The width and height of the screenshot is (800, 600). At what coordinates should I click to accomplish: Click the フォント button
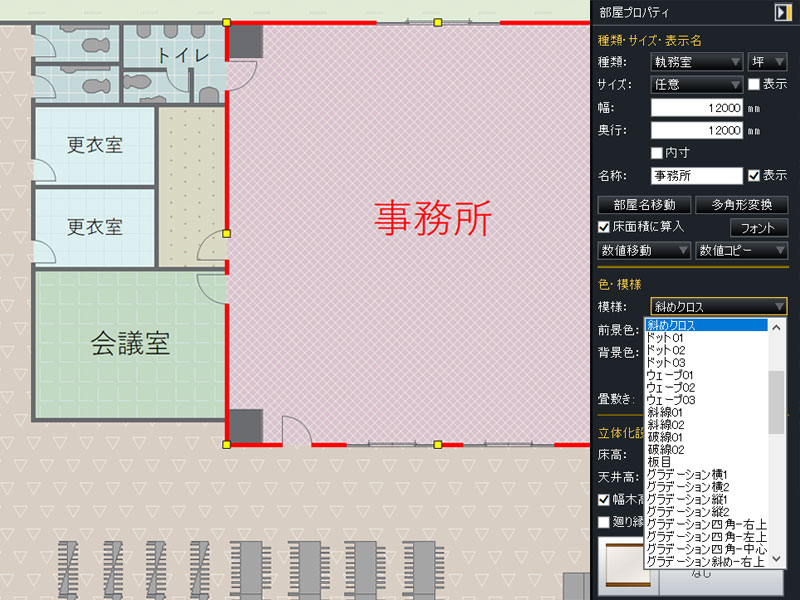pyautogui.click(x=758, y=227)
